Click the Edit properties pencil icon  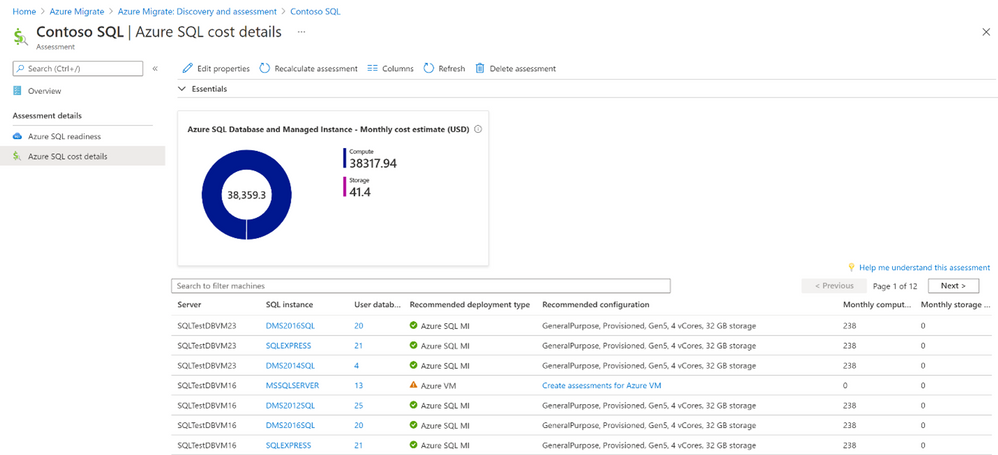pyautogui.click(x=187, y=68)
